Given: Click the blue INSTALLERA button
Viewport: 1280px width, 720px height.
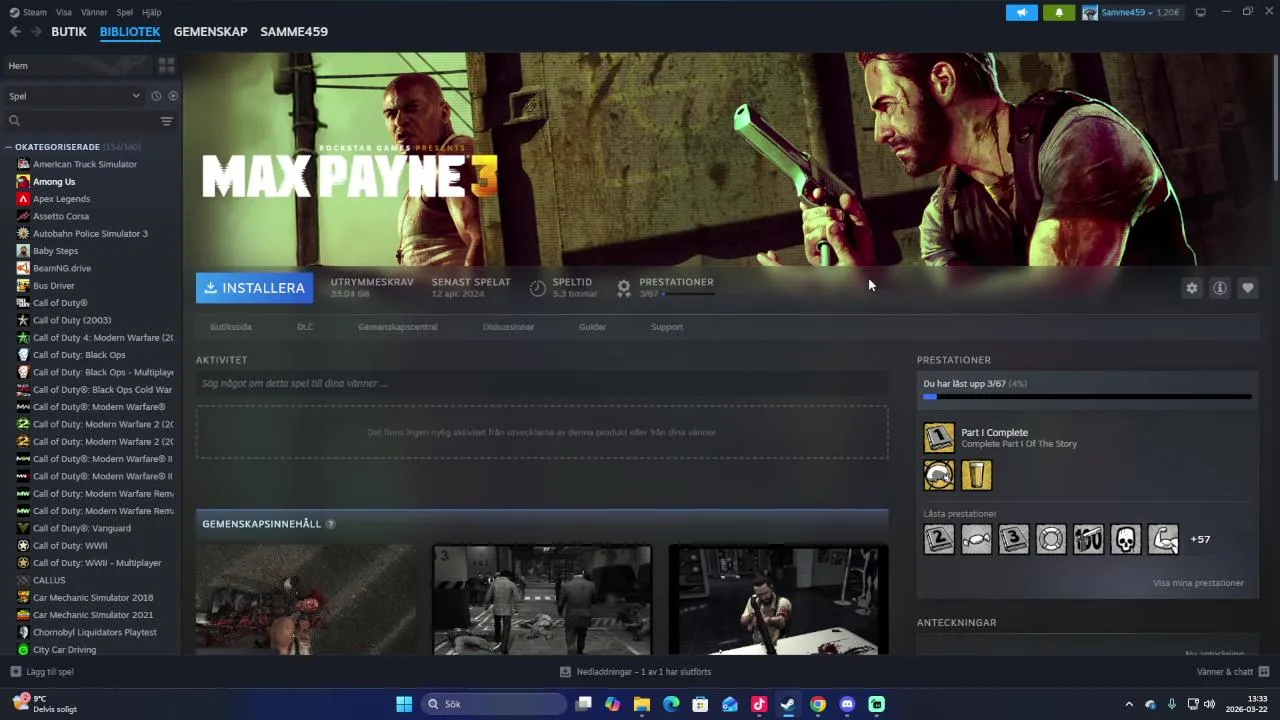Looking at the screenshot, I should [x=255, y=288].
